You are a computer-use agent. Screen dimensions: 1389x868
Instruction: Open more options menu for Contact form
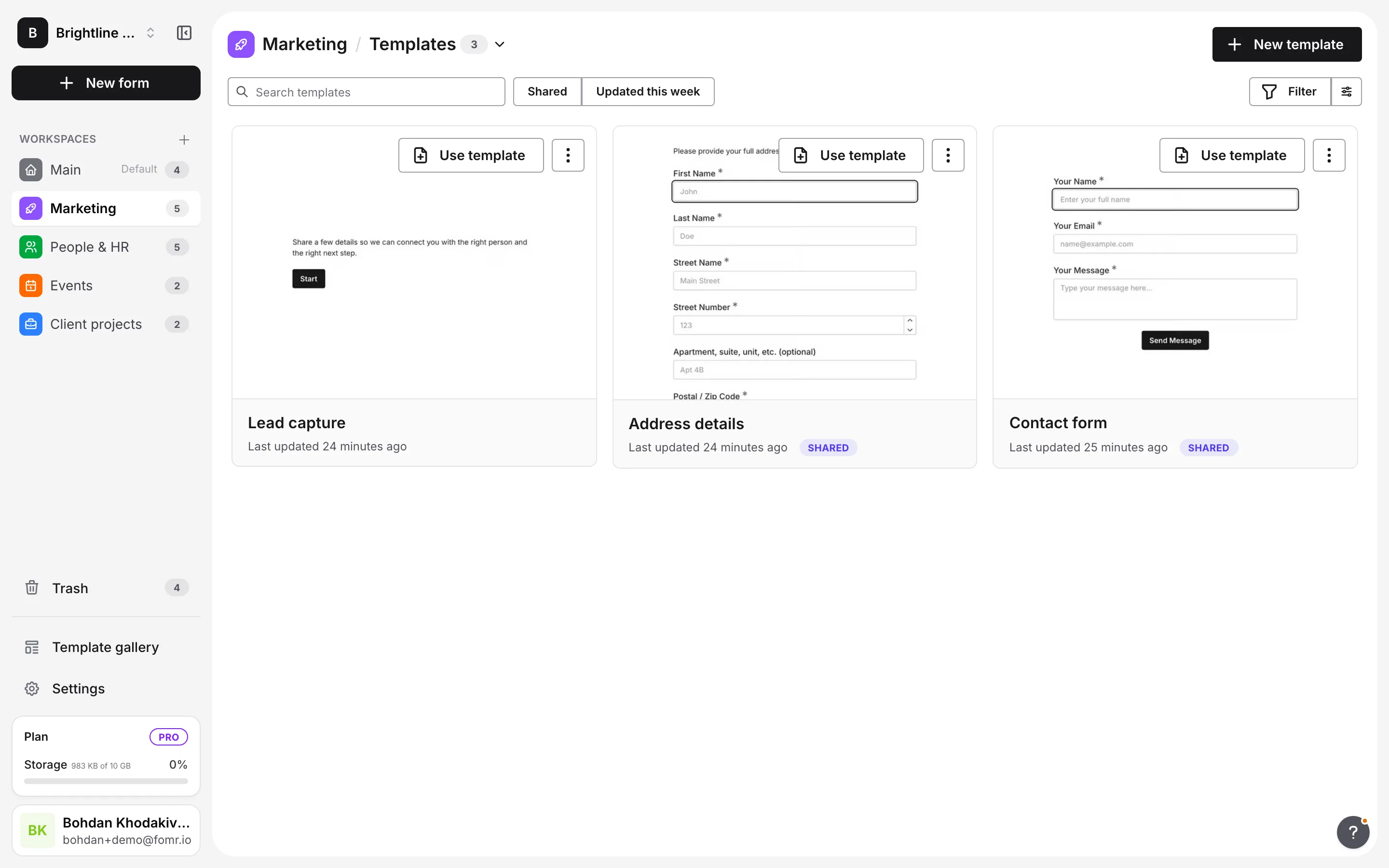click(x=1329, y=155)
